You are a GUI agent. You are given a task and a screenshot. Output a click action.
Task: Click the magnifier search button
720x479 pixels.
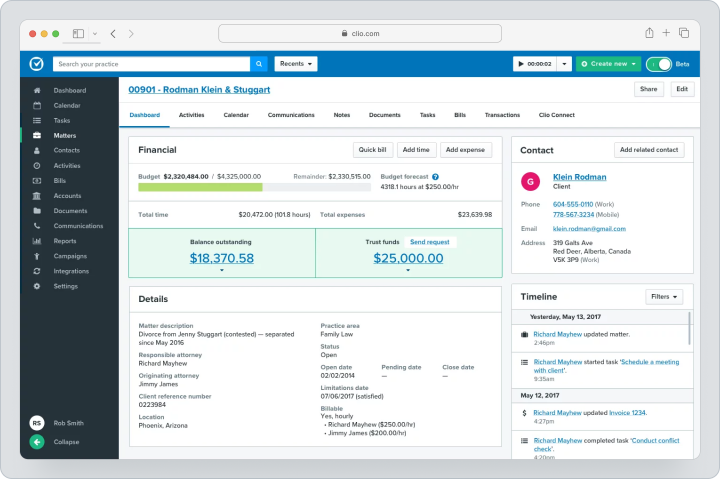pos(259,64)
